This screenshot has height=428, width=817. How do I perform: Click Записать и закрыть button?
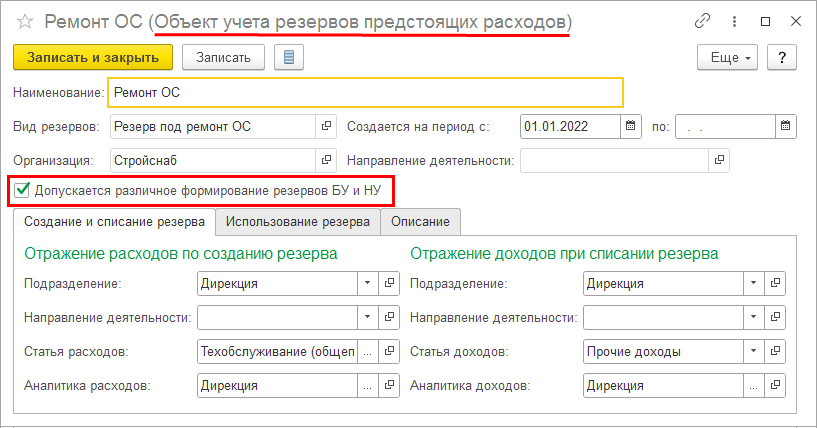(x=92, y=57)
